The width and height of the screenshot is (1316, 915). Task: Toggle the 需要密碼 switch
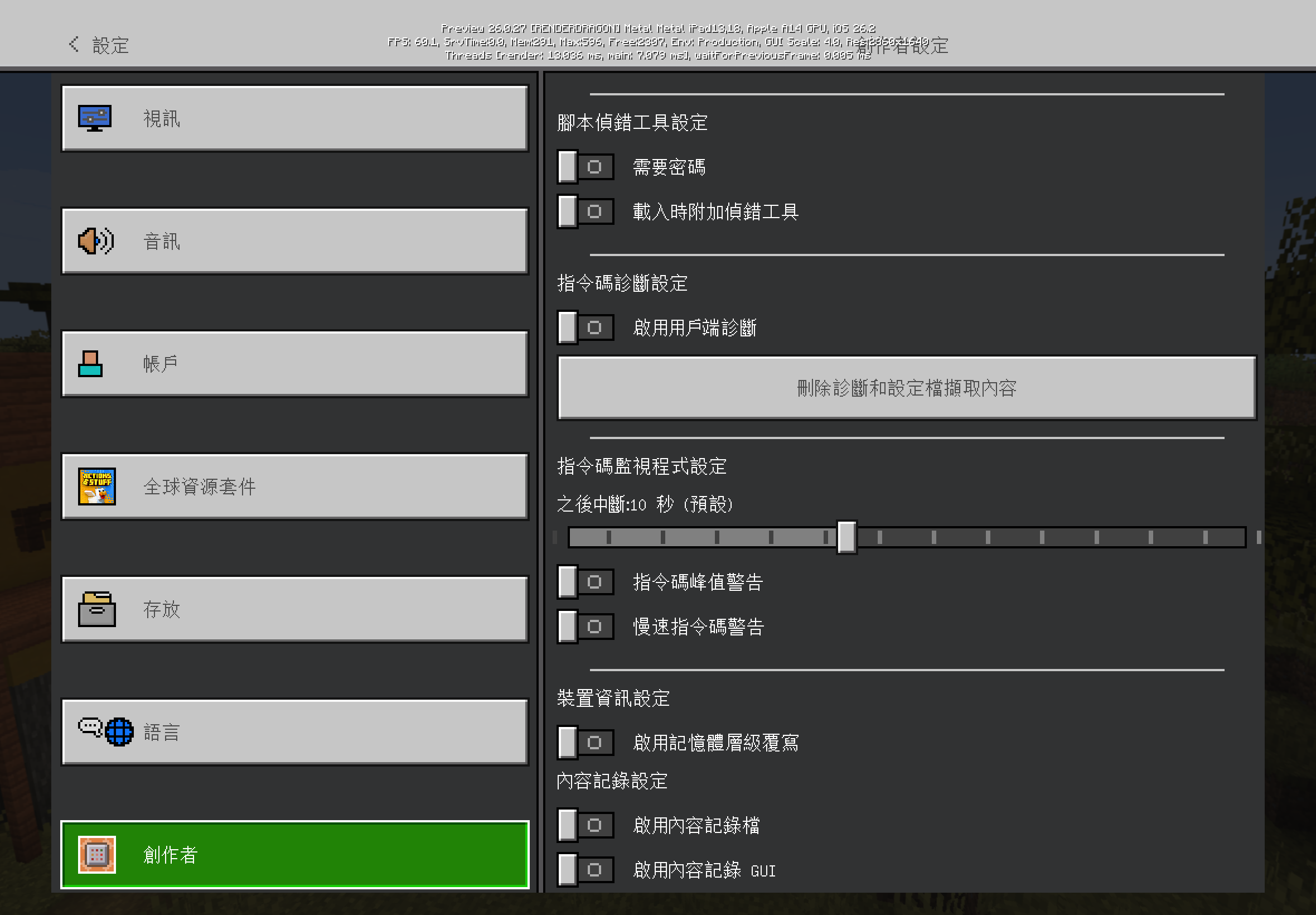[585, 167]
